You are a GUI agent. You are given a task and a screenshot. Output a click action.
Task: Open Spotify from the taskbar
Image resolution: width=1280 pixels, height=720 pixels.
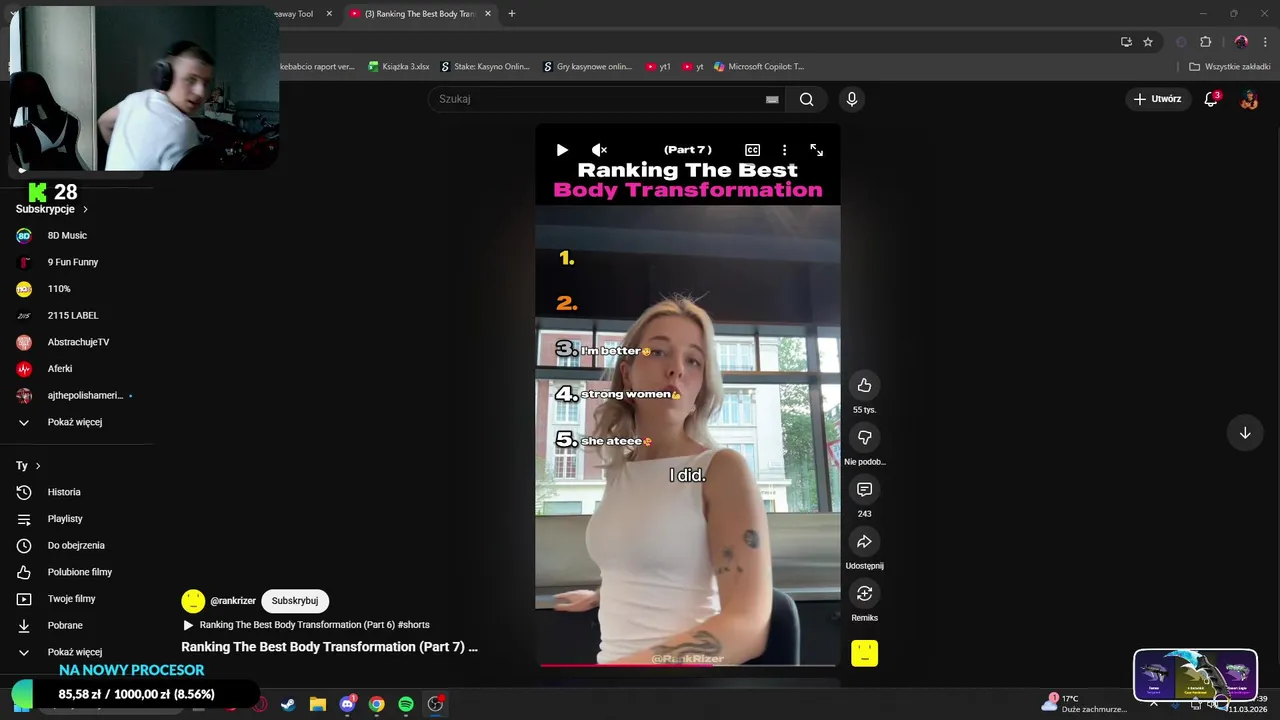tap(405, 704)
